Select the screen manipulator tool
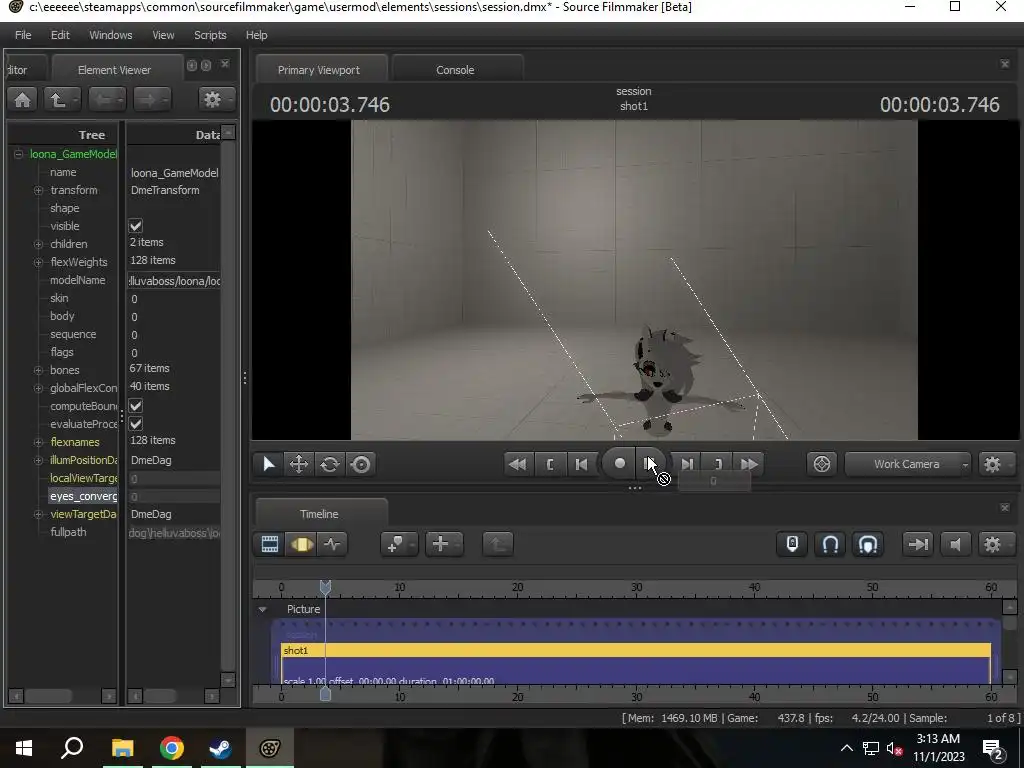 coord(360,464)
